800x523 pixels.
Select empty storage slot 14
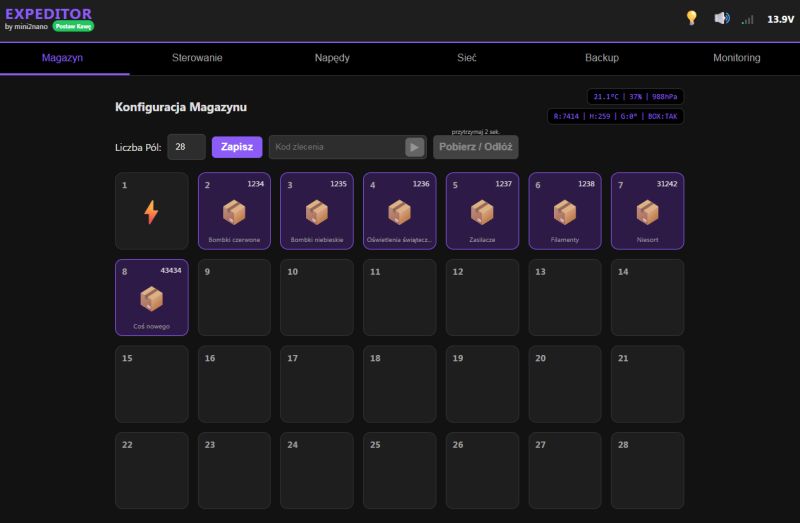tap(647, 297)
